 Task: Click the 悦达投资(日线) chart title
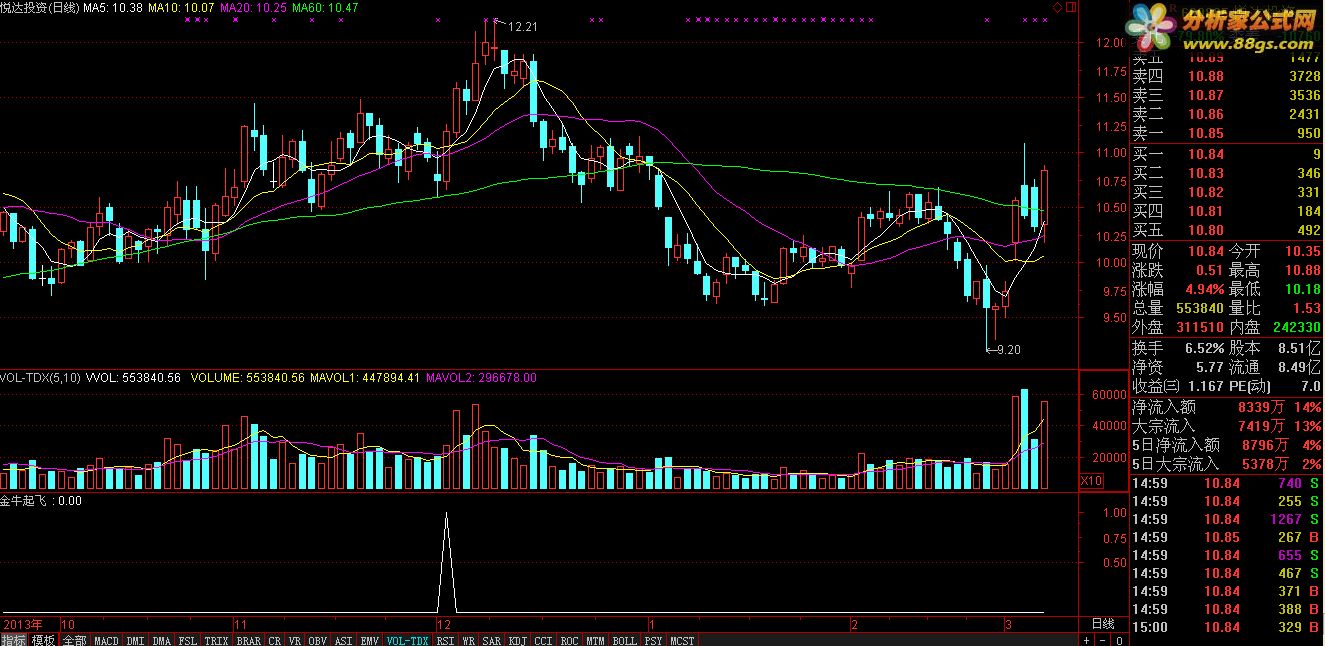(x=40, y=7)
